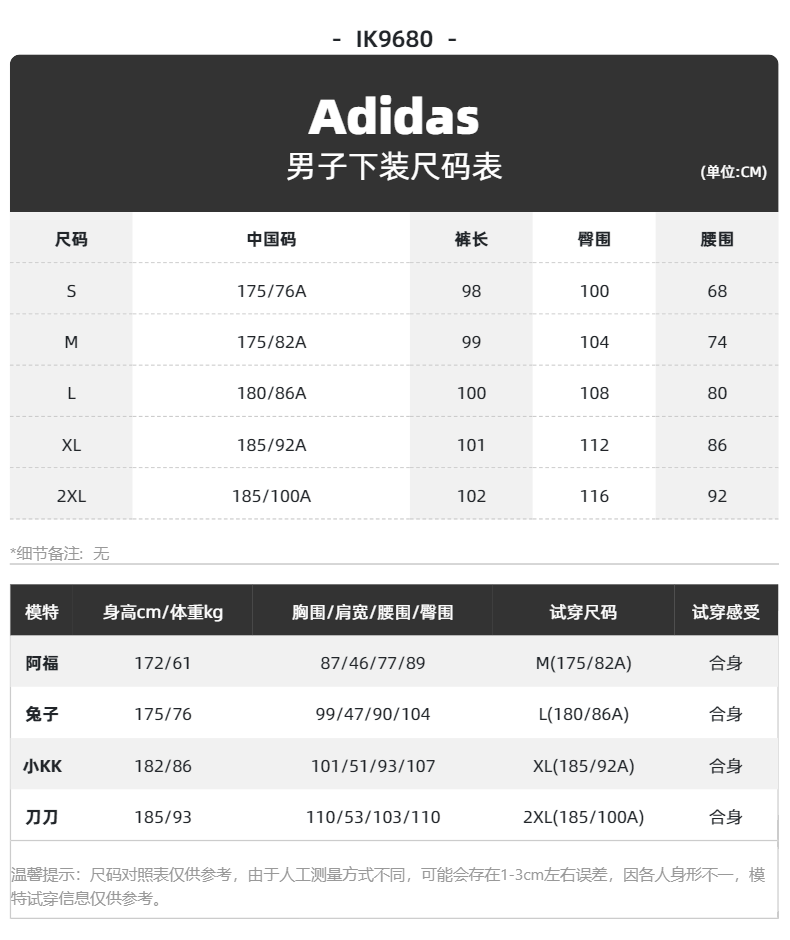Click the 108 hip value for size L
This screenshot has width=790, height=940.
594,393
